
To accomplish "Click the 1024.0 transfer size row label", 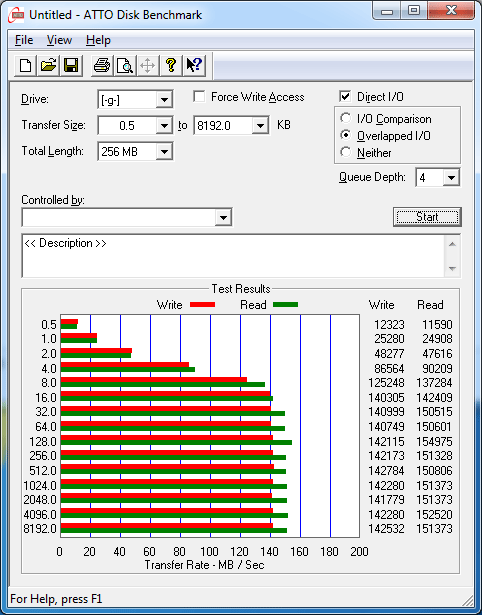I will 40,486.
